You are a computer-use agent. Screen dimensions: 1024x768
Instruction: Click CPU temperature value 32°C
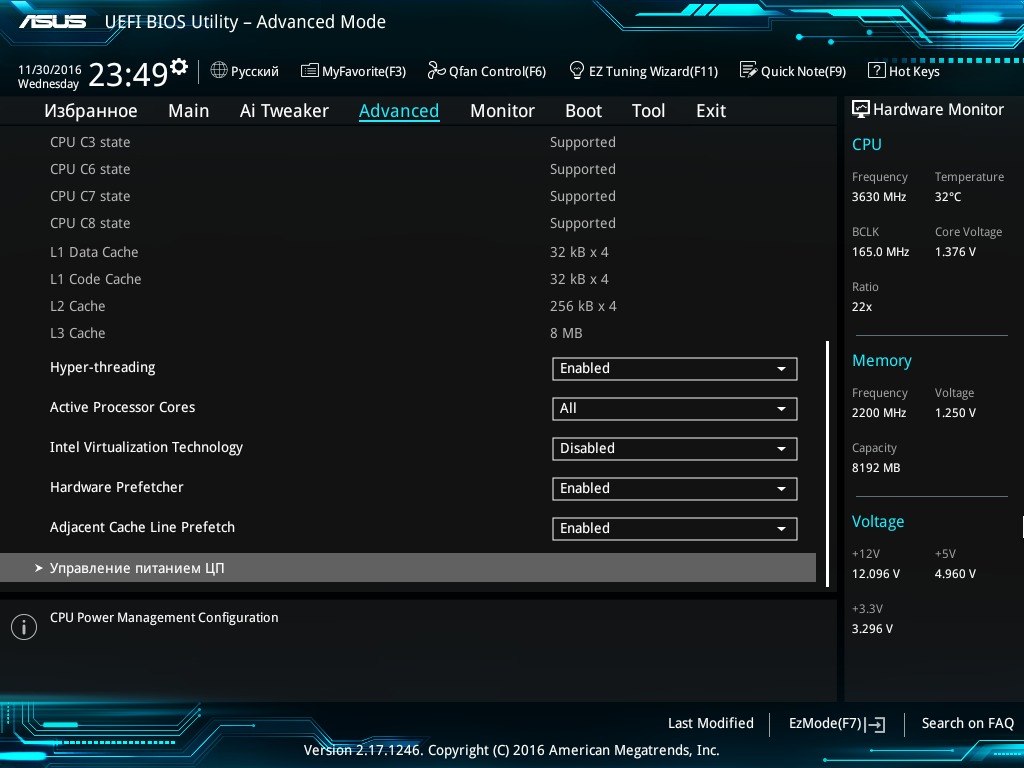(x=948, y=197)
